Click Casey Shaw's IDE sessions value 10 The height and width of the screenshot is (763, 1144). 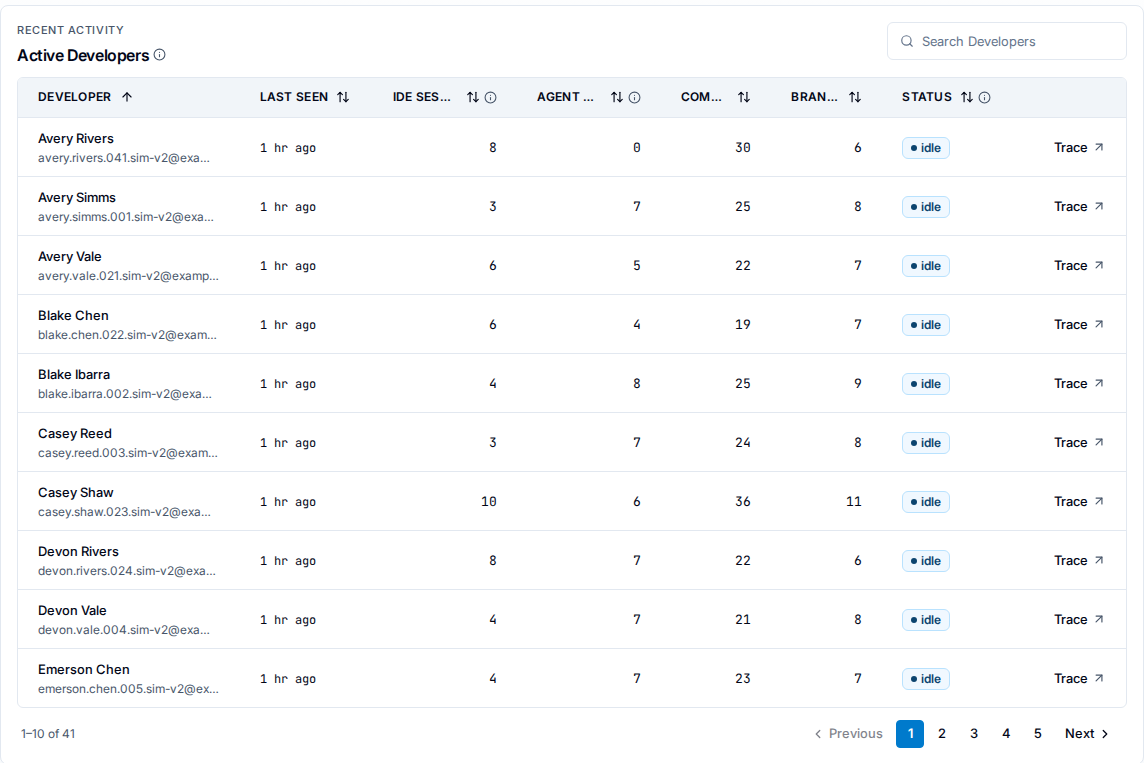tap(489, 502)
